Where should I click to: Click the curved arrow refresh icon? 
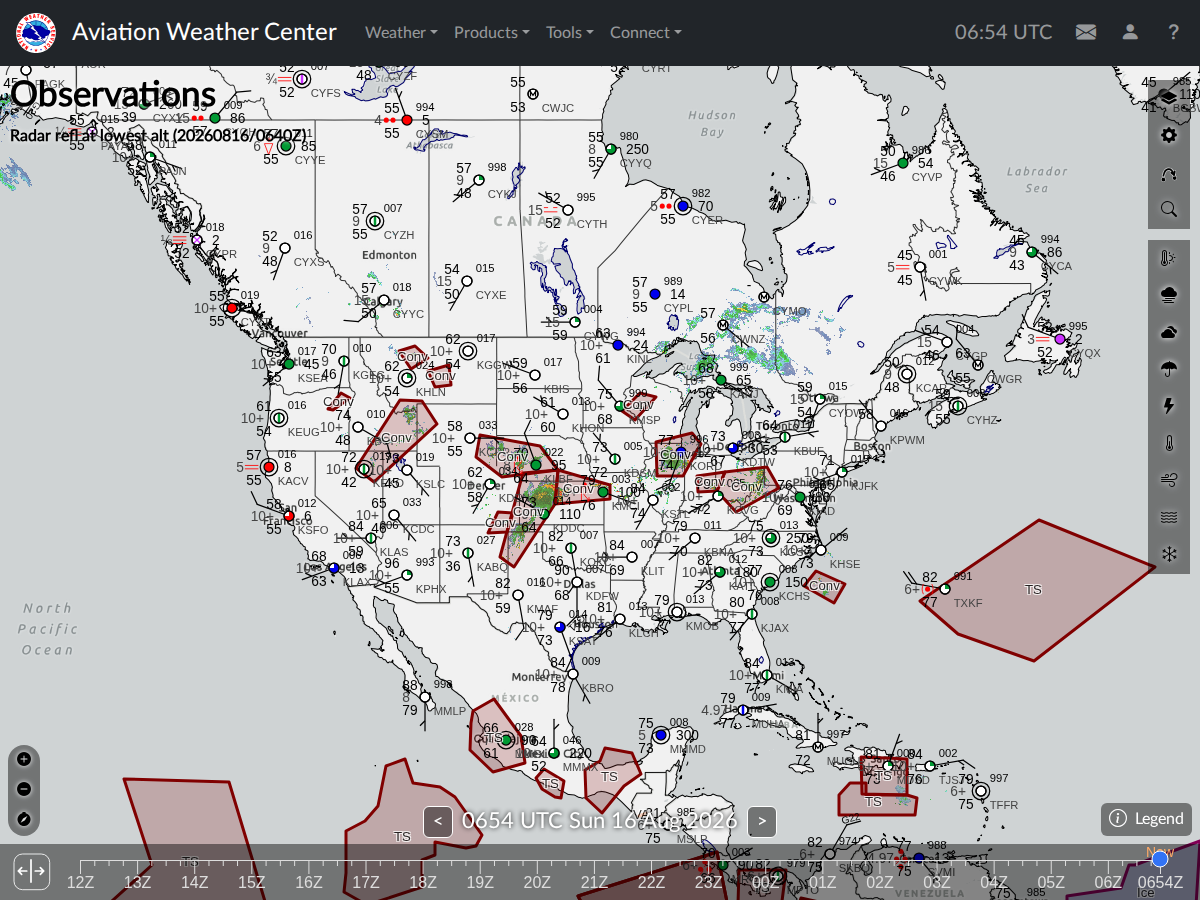(1168, 173)
